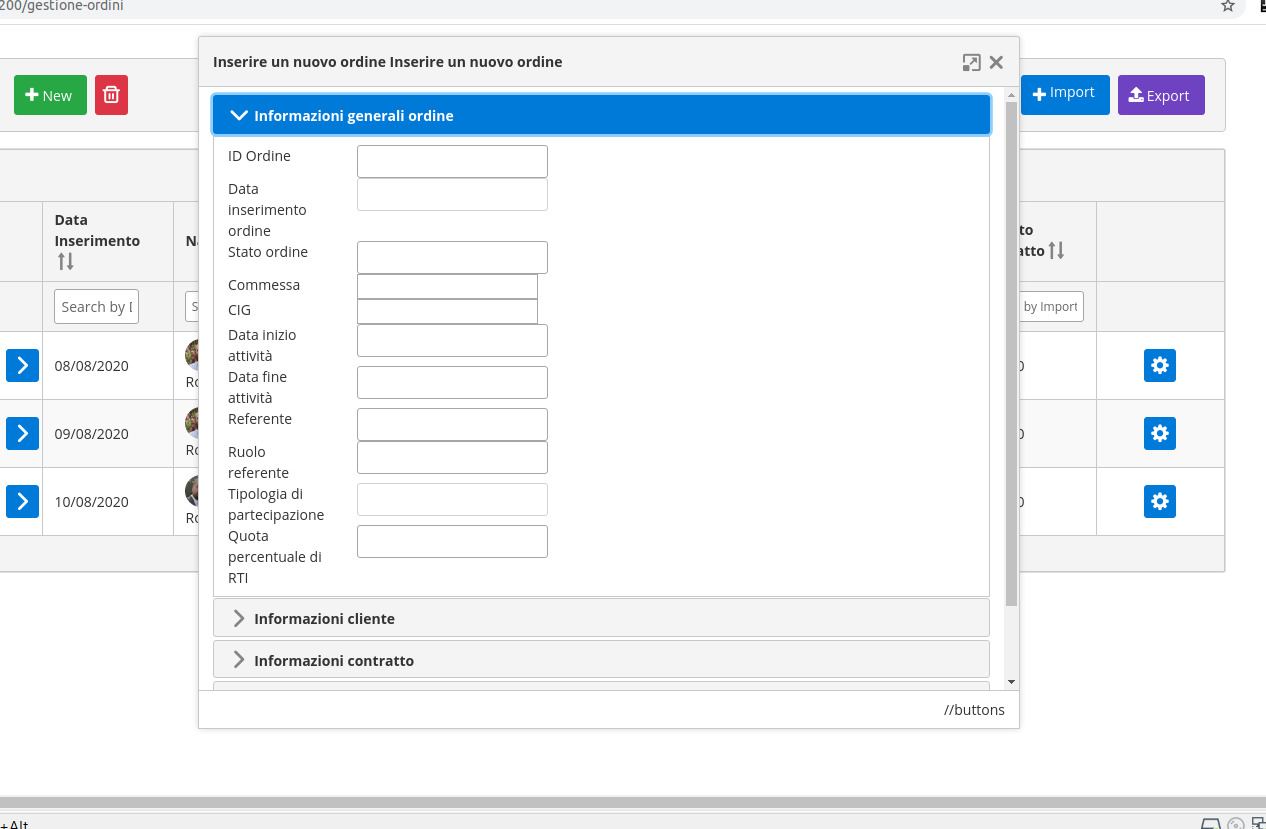1266x829 pixels.
Task: Click the Data inizio attività field
Action: [452, 340]
